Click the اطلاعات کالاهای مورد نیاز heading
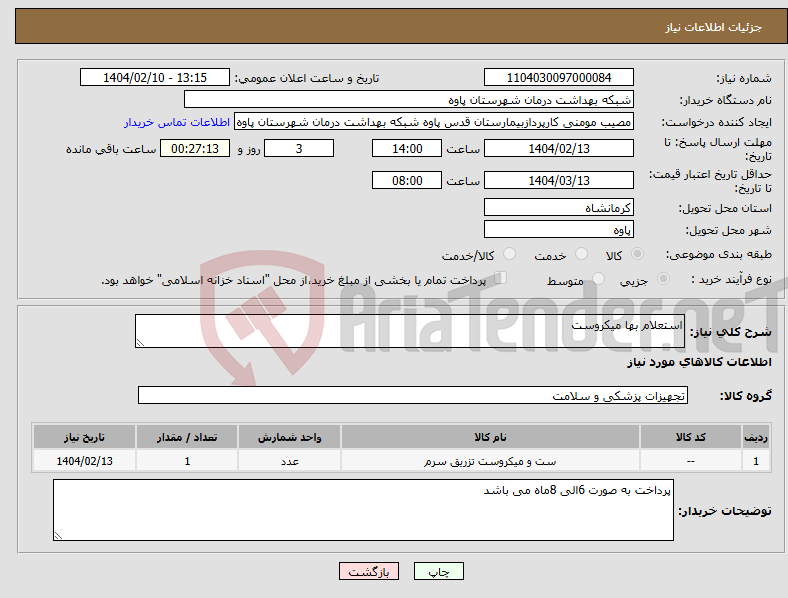Screen dimensions: 788x598 [699, 362]
